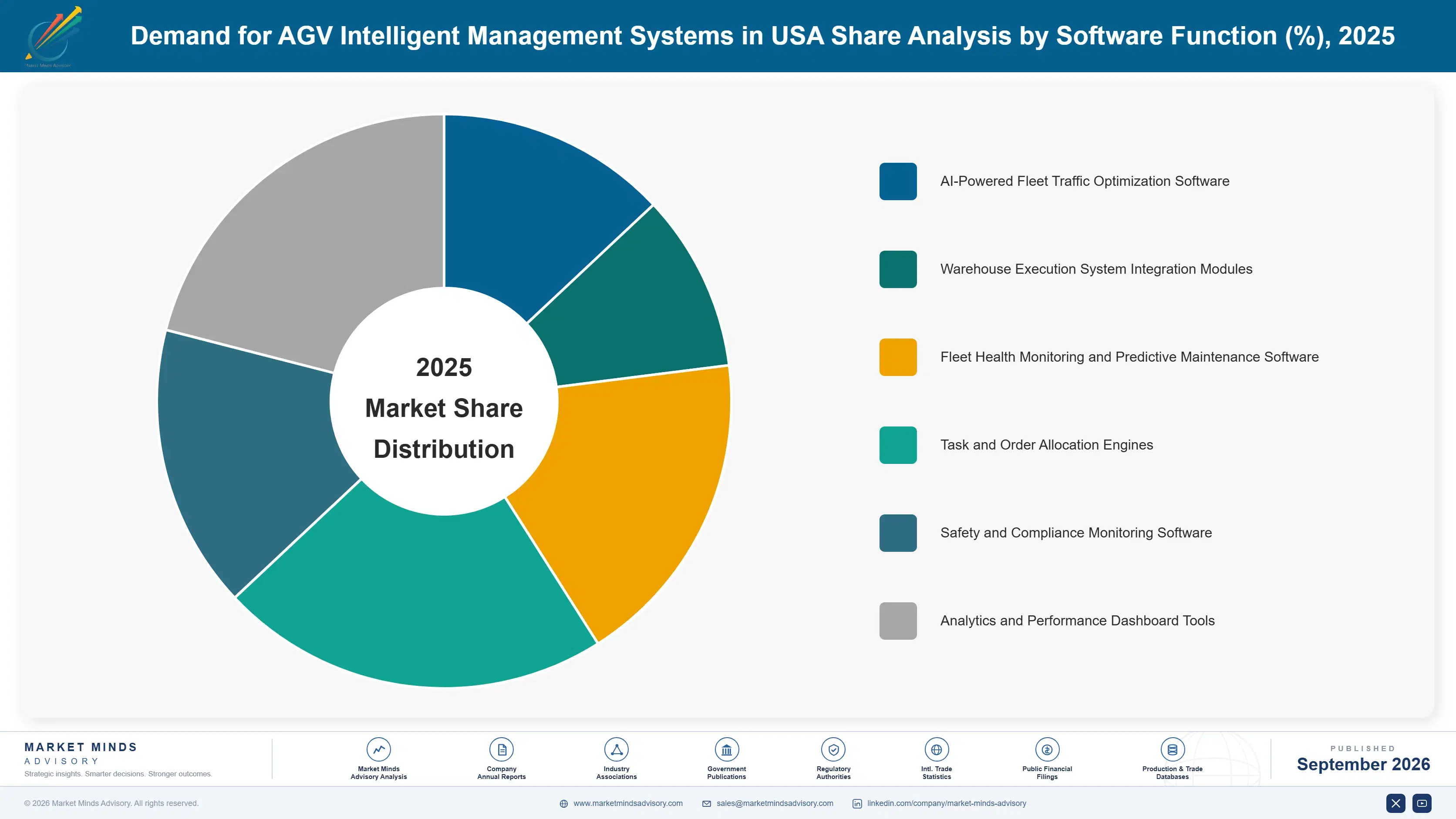Click 'AI-Powered Fleet Traffic Optimization Software' legend label
Image resolution: width=1456 pixels, height=819 pixels.
1085,181
